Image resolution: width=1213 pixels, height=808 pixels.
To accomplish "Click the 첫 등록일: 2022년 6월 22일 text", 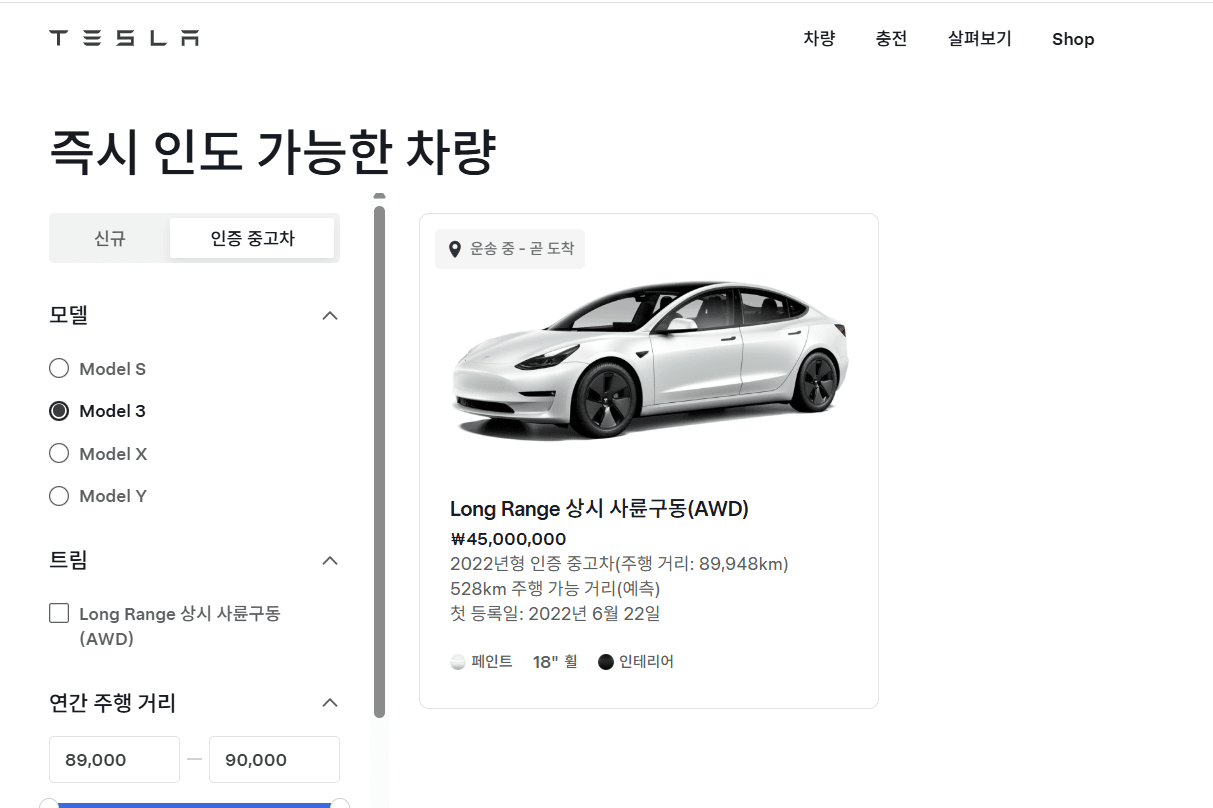I will point(555,613).
